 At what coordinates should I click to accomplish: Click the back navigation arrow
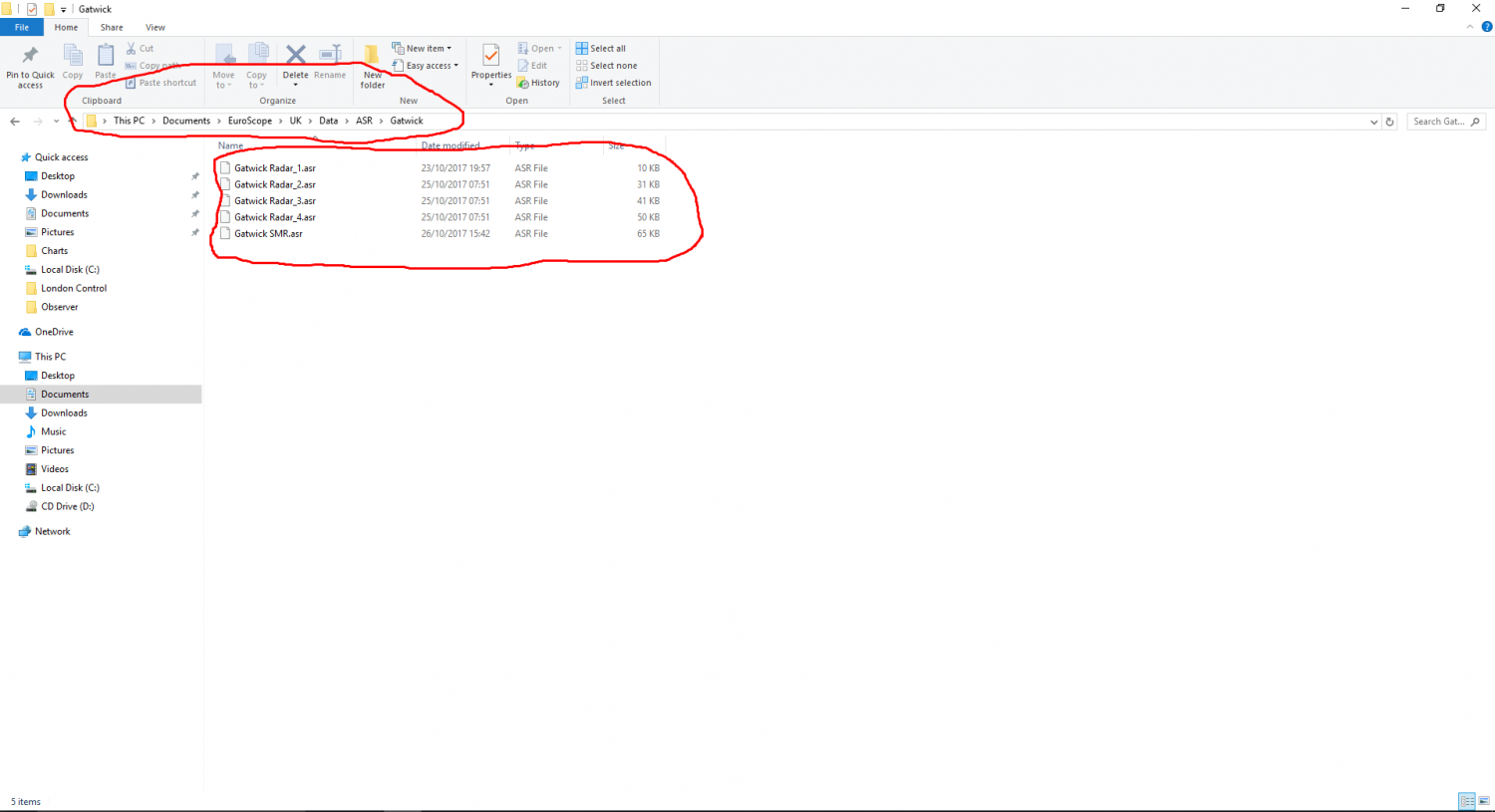[x=15, y=122]
